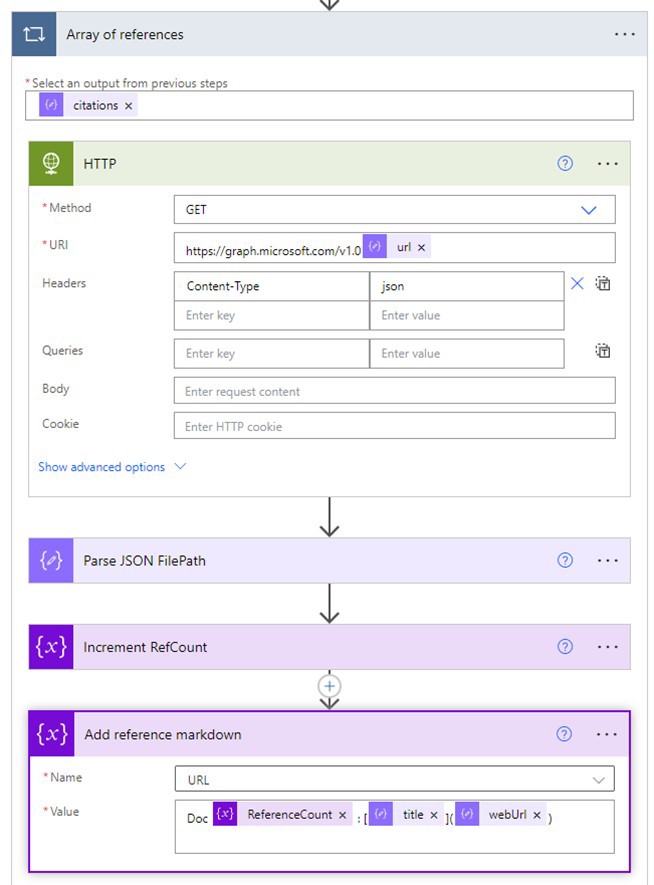Open the HTTP action ellipsis menu
654x885 pixels.
tap(607, 163)
